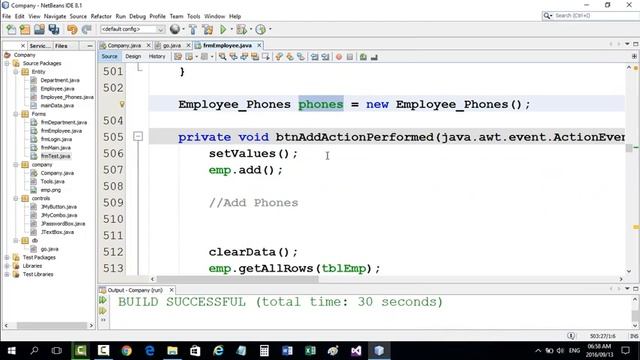This screenshot has width=640, height=360.
Task: Collapse the fold at line 505
Action: click(138, 136)
